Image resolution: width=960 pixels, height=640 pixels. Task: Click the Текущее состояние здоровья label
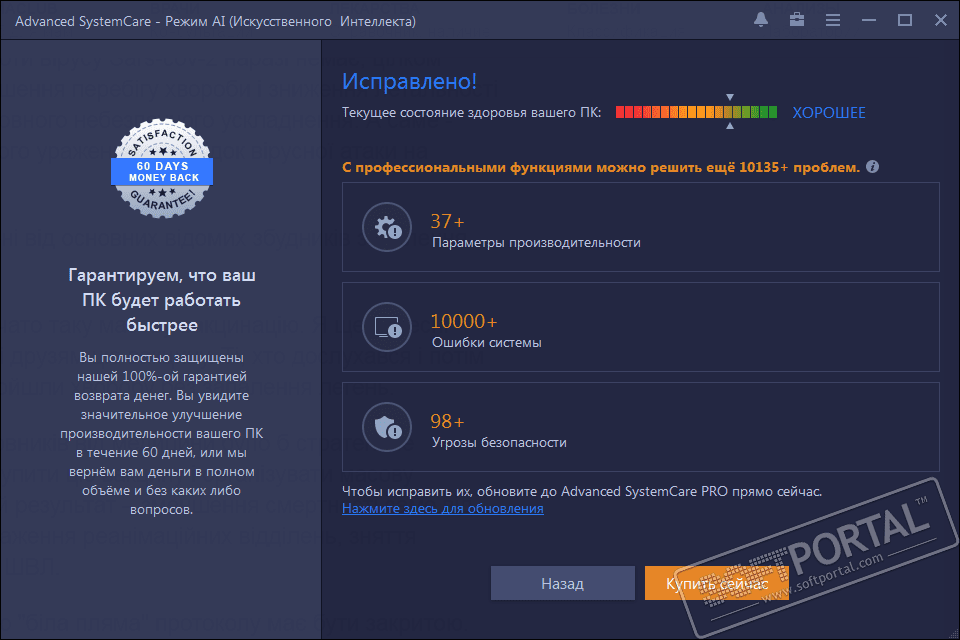(x=471, y=113)
